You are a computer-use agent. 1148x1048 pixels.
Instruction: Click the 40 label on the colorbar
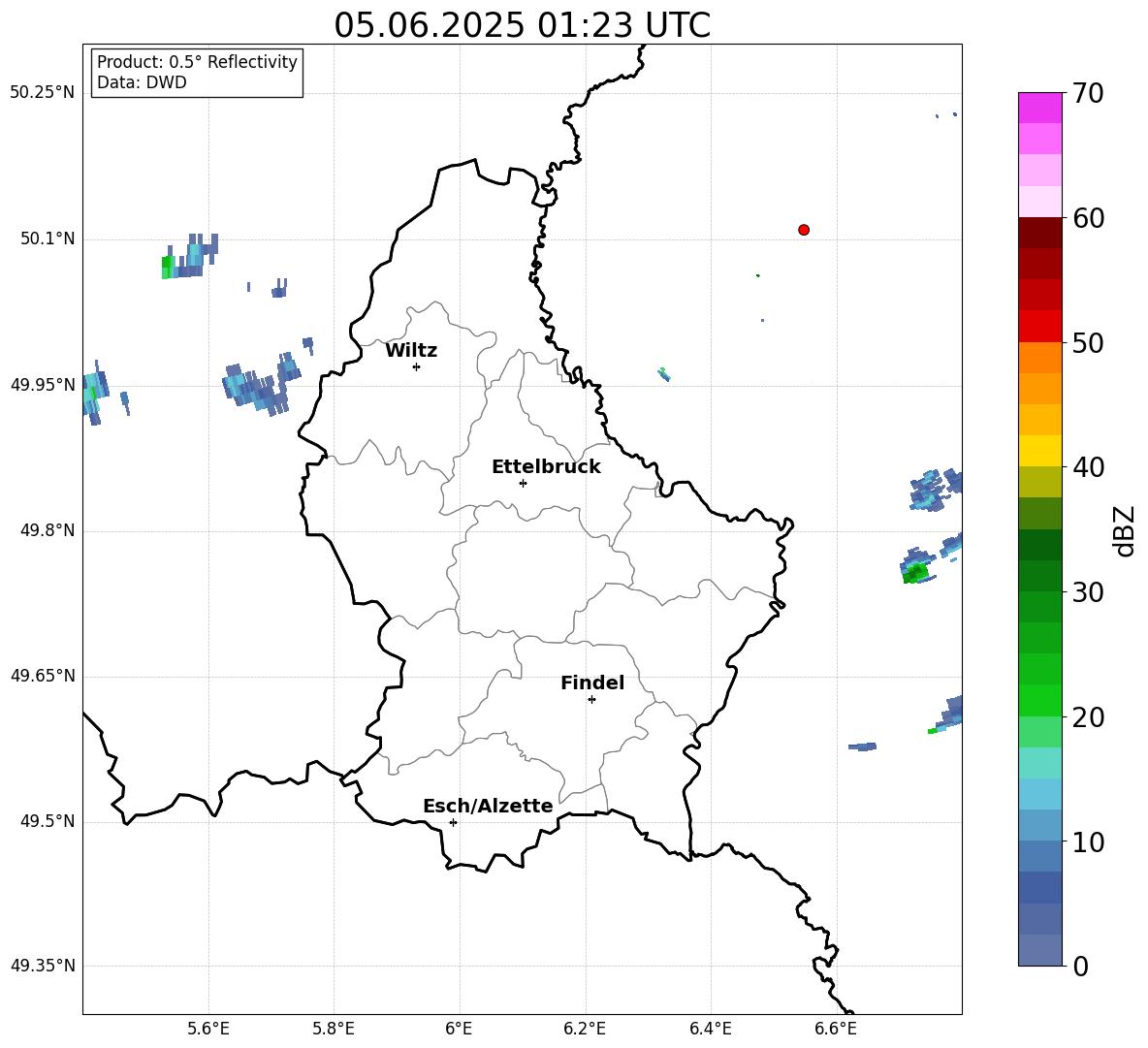pyautogui.click(x=1088, y=467)
